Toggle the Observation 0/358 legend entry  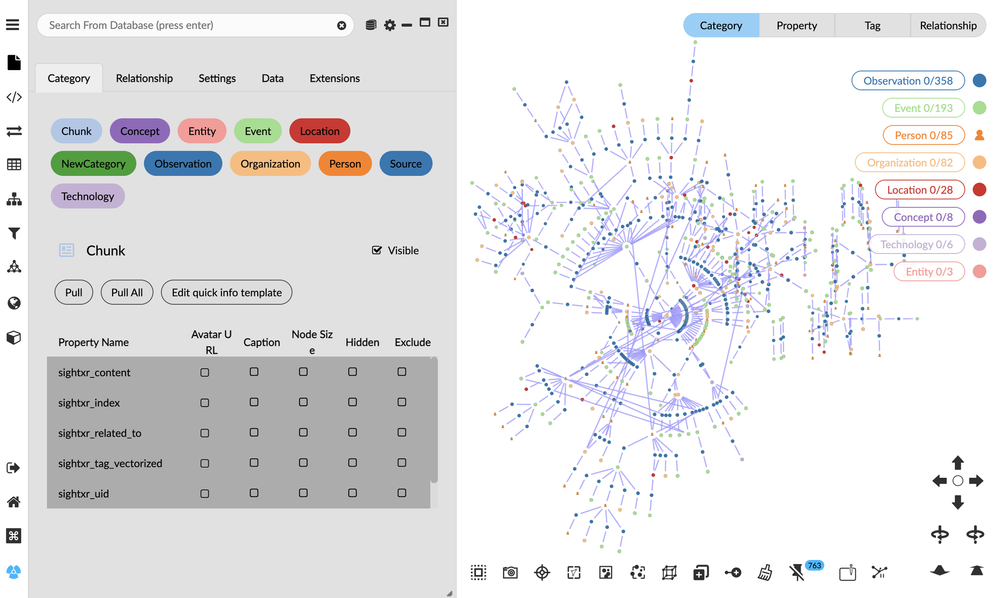click(907, 80)
